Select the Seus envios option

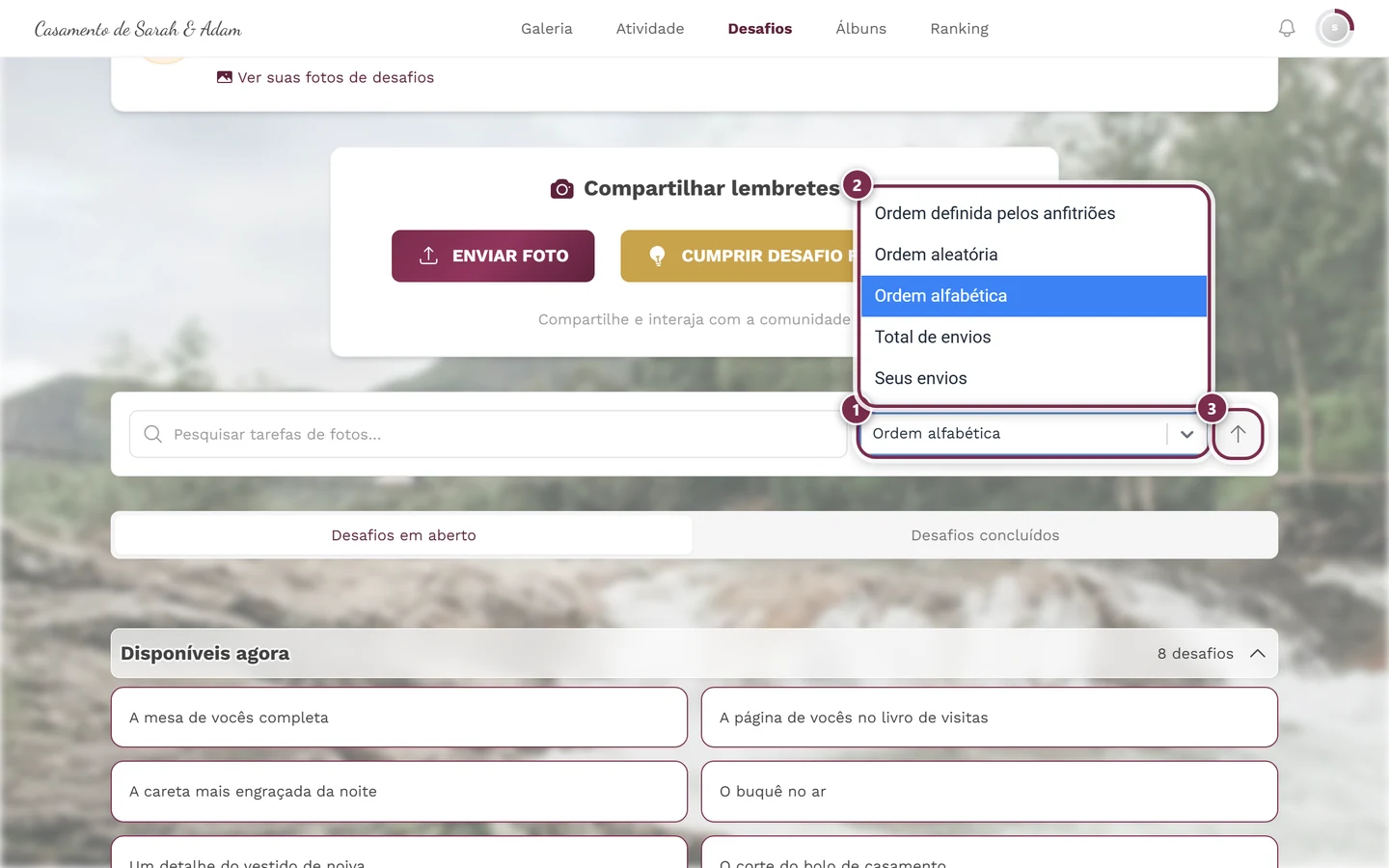(x=1034, y=378)
